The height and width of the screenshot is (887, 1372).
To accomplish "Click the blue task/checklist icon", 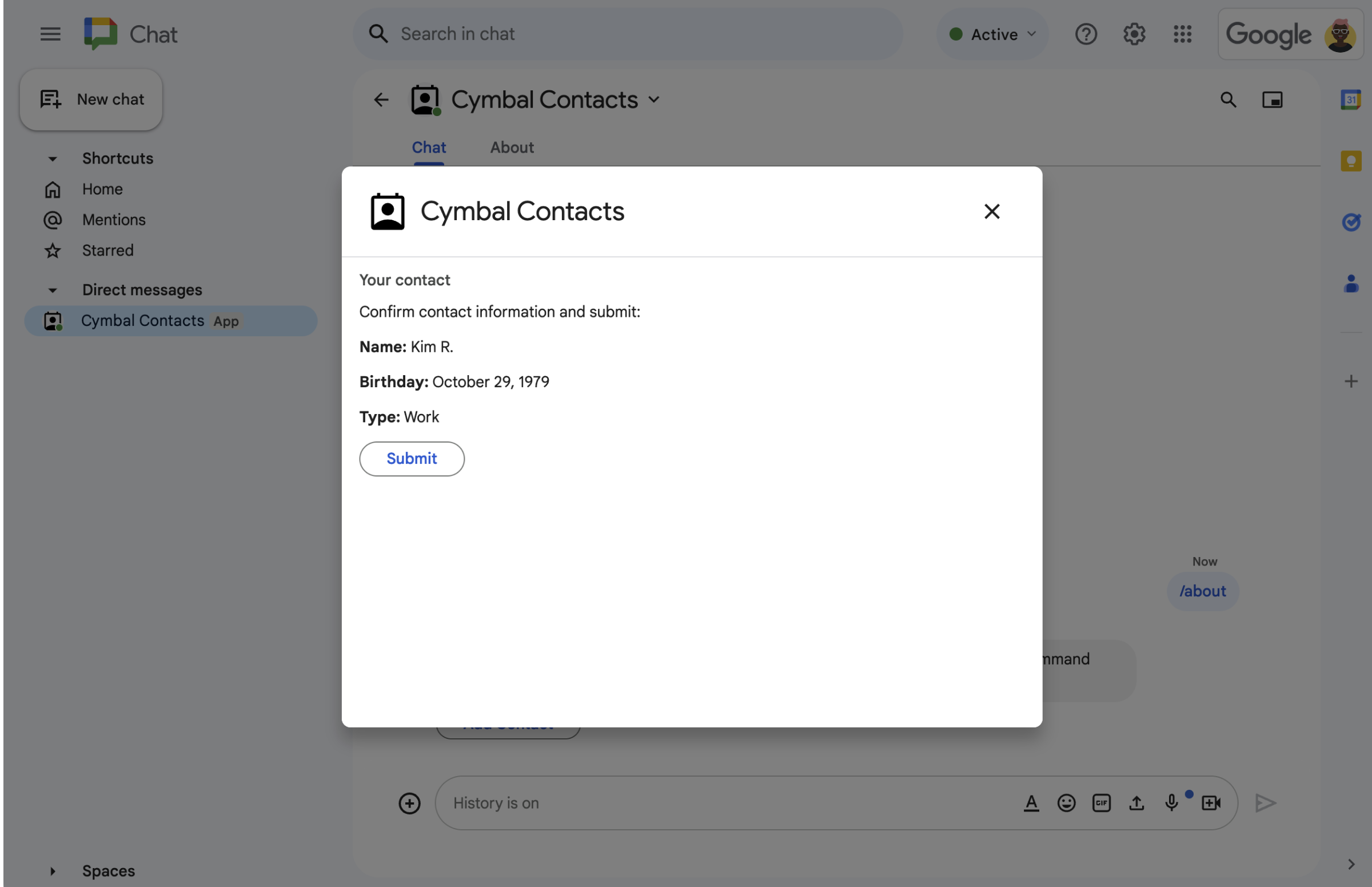I will tap(1351, 220).
